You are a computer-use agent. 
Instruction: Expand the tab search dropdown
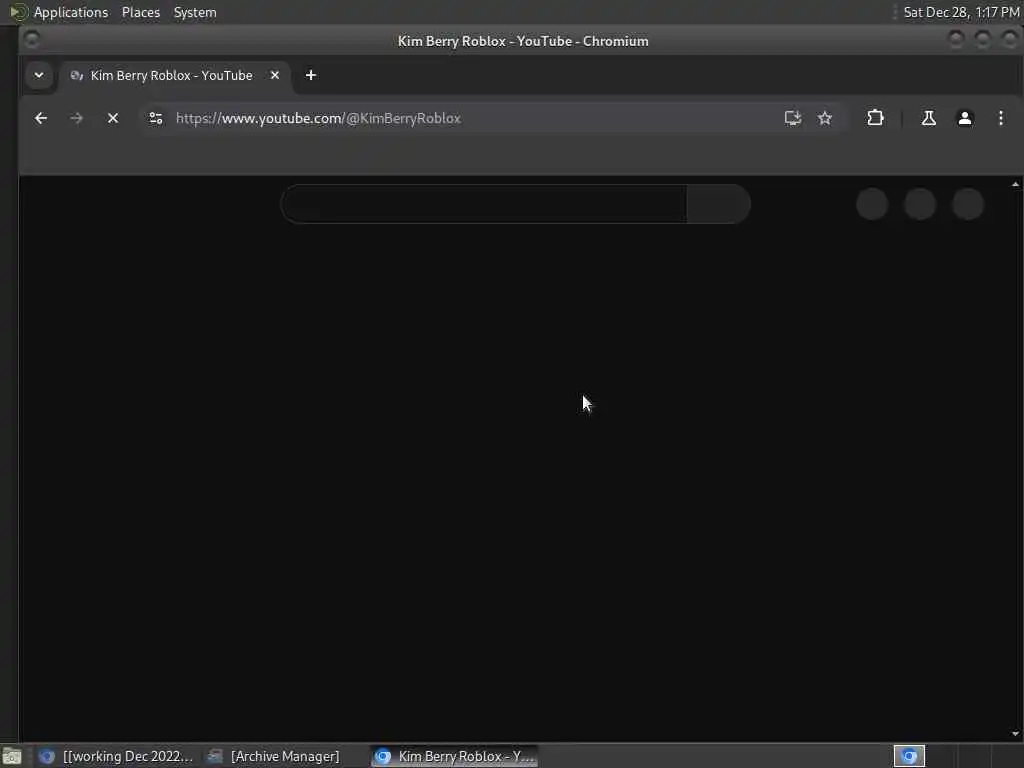(39, 75)
